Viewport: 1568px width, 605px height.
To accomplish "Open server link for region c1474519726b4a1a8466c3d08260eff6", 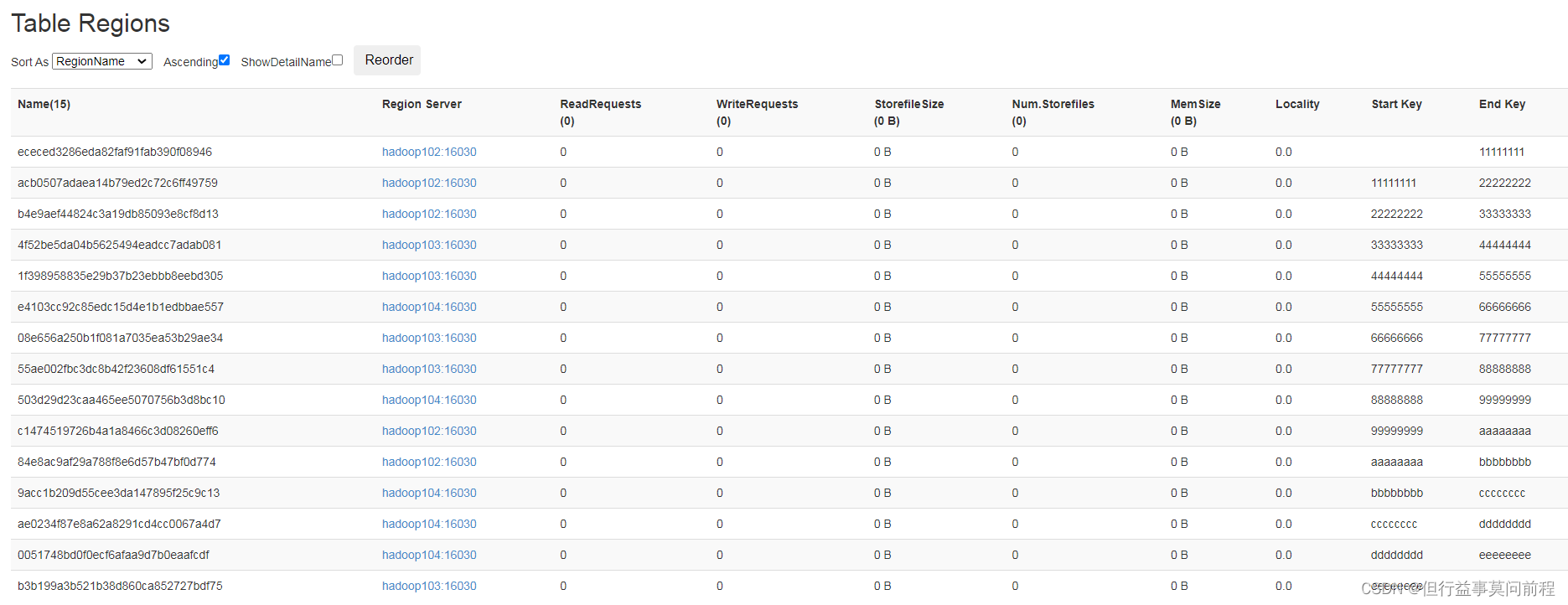I will 429,431.
